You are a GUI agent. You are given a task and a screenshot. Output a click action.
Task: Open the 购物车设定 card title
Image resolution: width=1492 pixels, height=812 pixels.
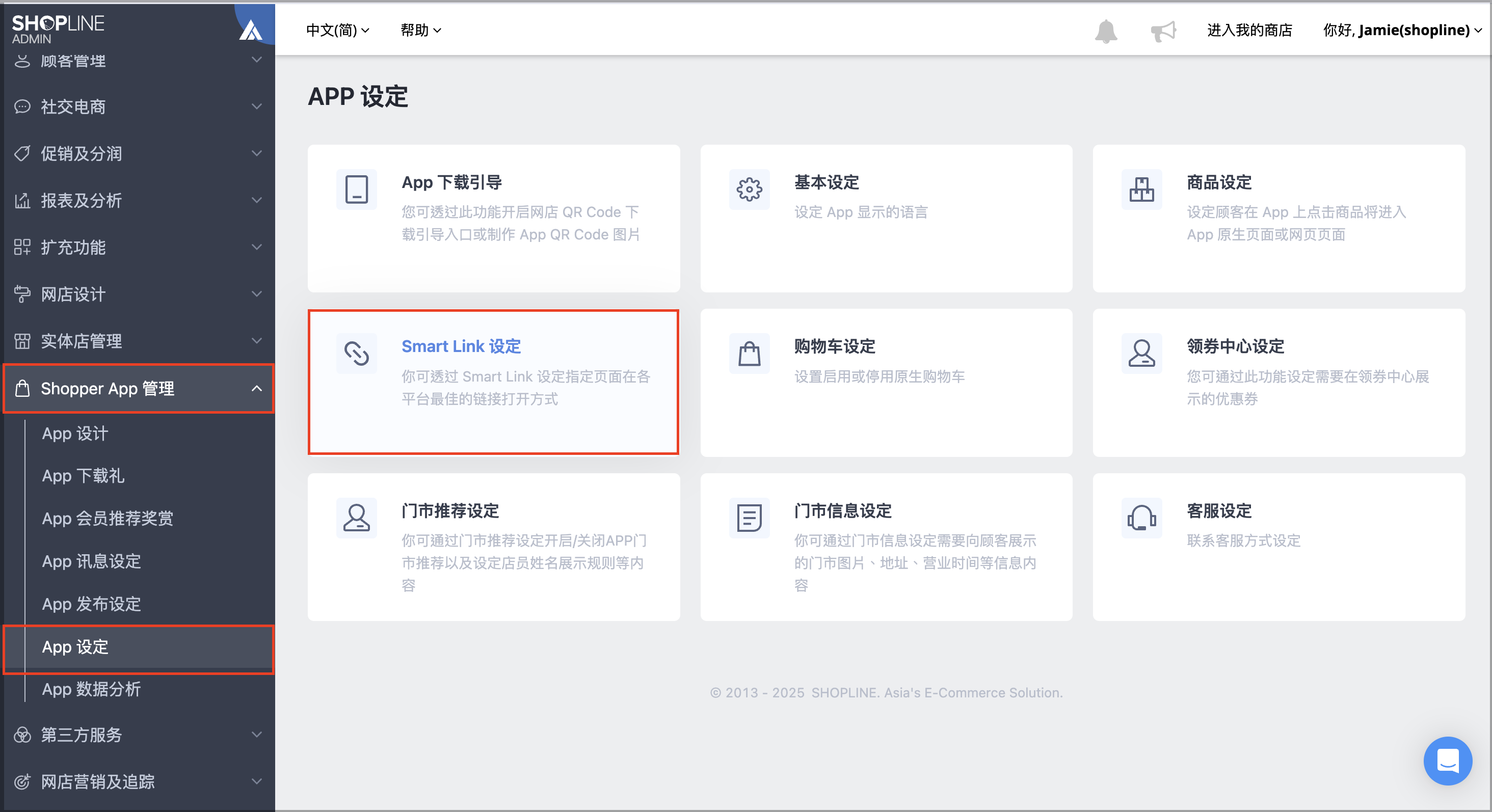835,346
